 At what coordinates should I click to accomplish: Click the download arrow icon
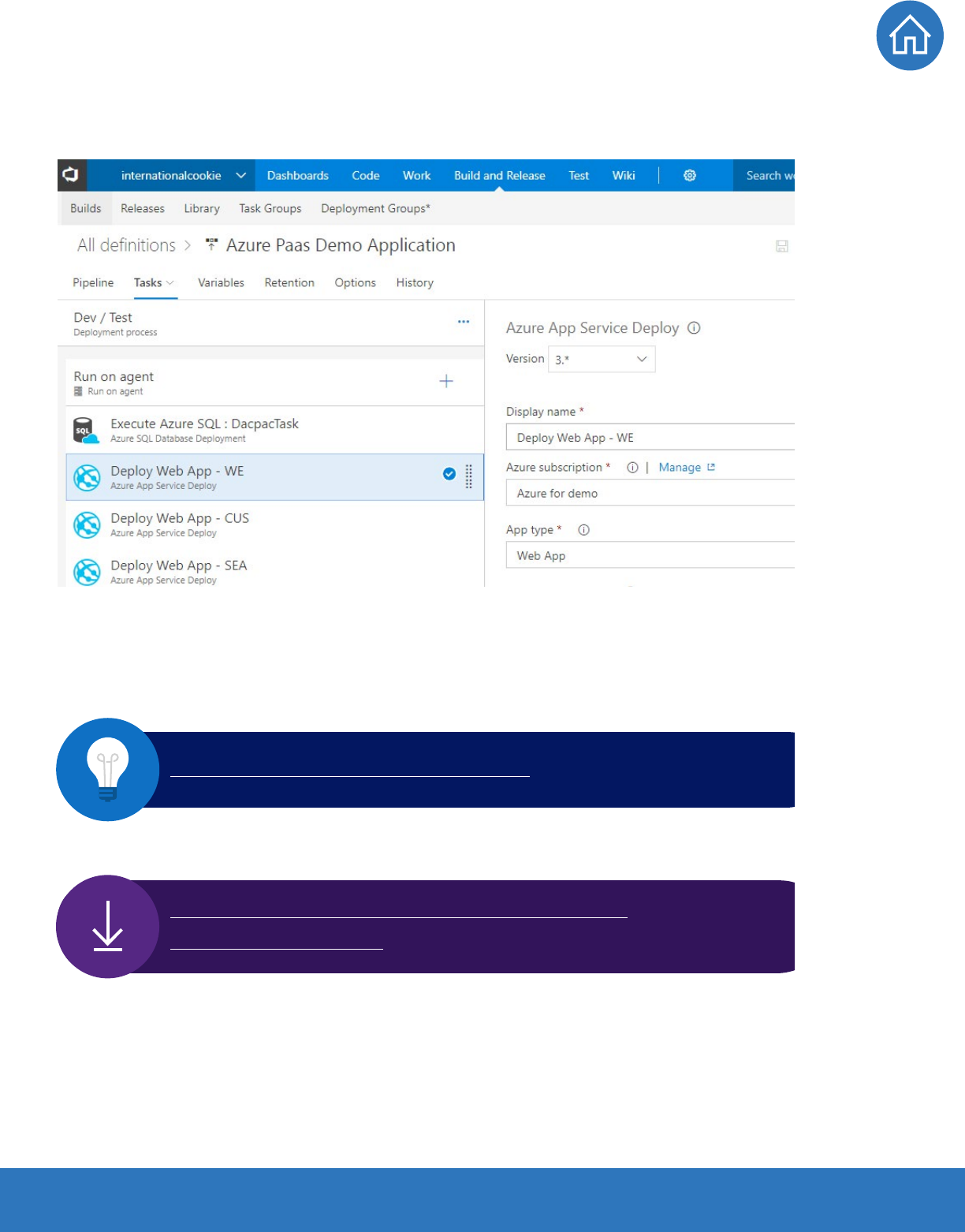coord(108,927)
